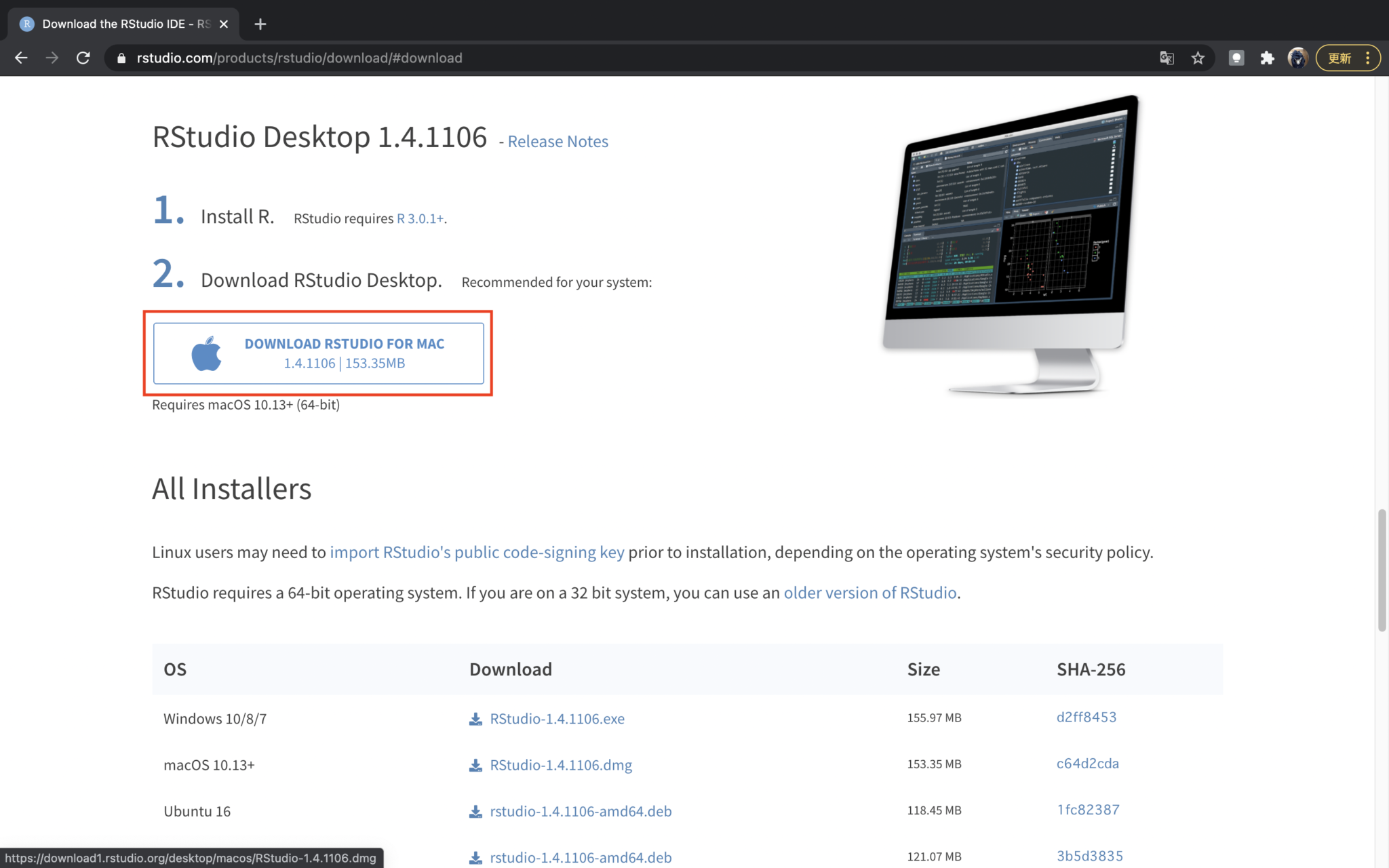Click the user profile avatar
This screenshot has width=1389, height=868.
1297,58
